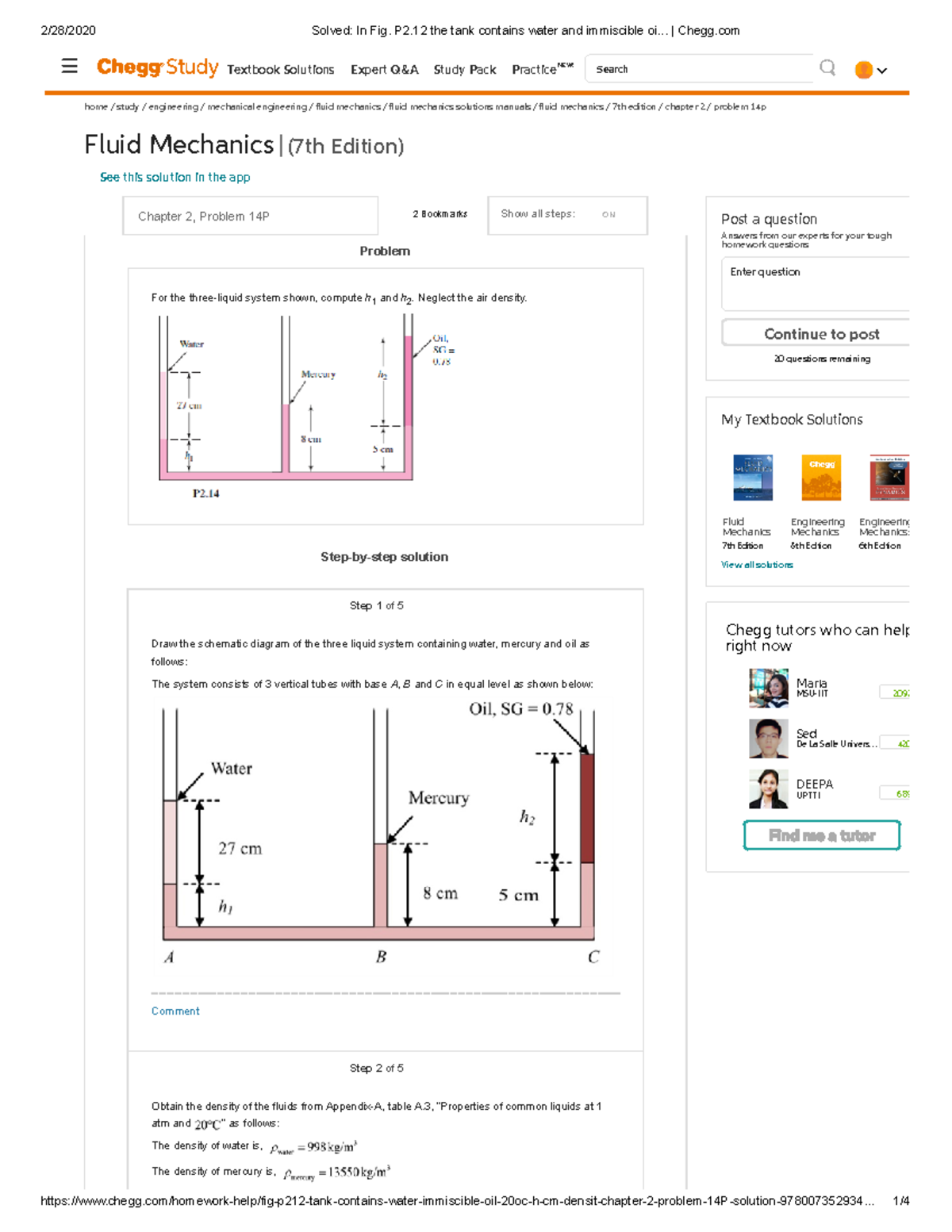
Task: Open the hamburger navigation menu
Action: point(70,67)
